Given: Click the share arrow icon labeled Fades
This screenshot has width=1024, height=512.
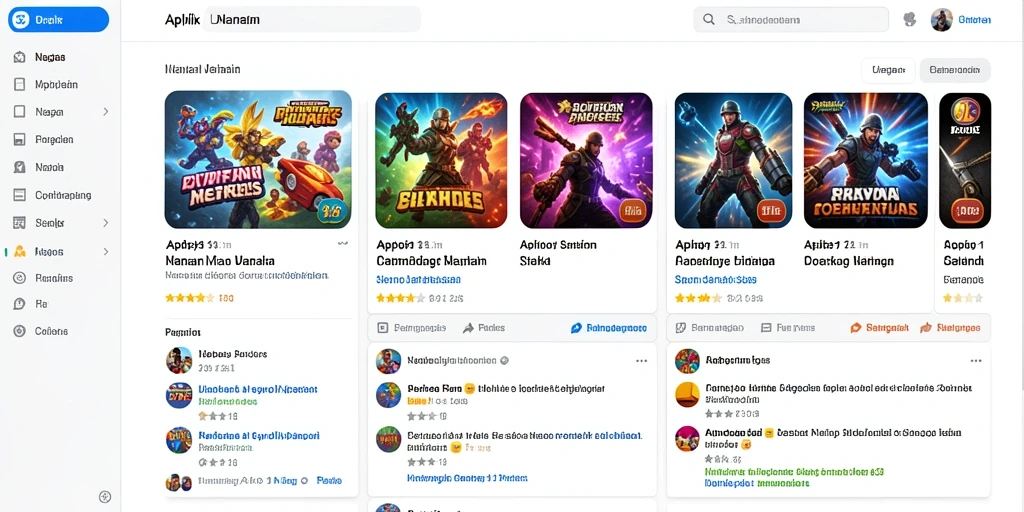Looking at the screenshot, I should 468,328.
